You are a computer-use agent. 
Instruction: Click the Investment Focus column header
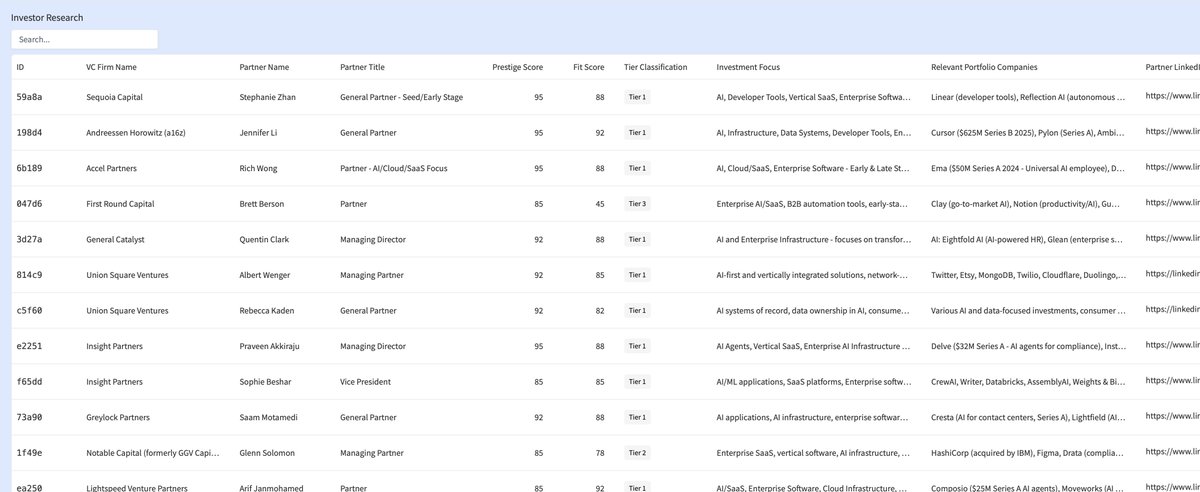[748, 67]
